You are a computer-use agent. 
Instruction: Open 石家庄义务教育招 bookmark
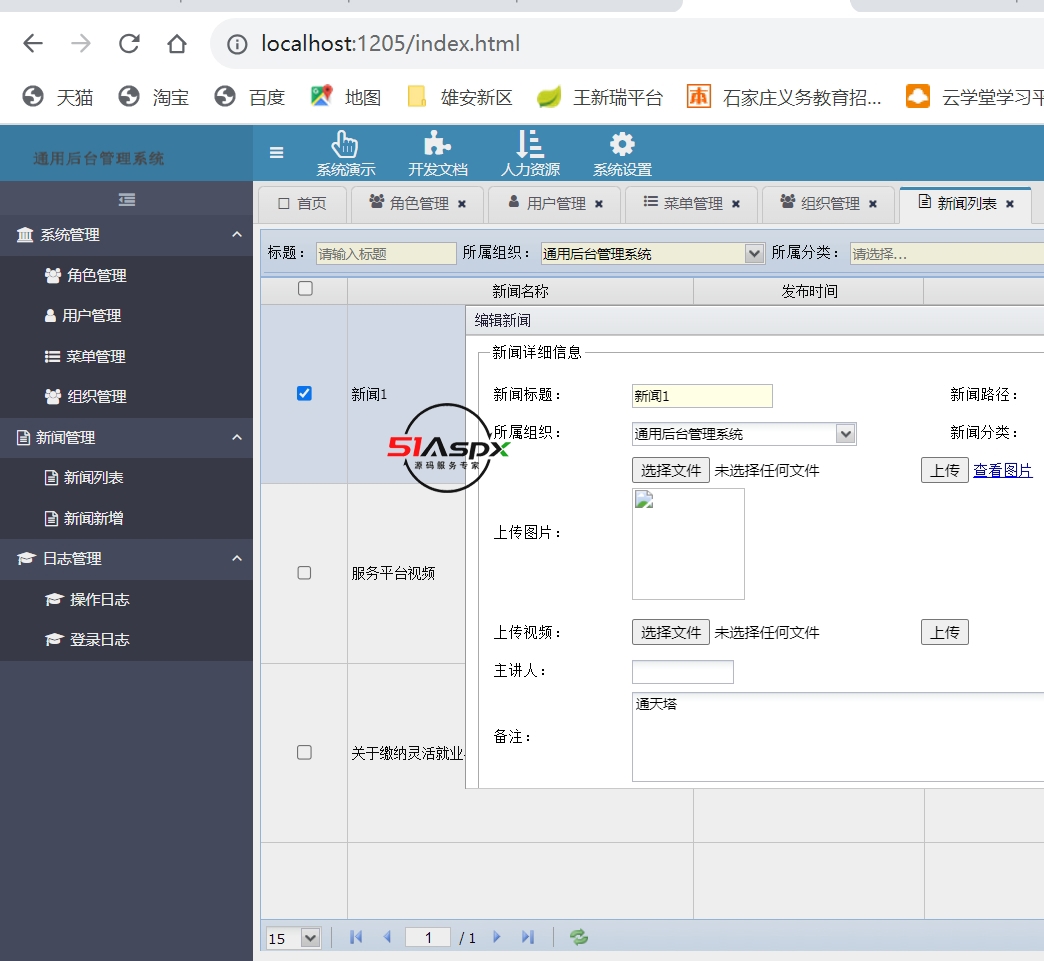click(784, 97)
